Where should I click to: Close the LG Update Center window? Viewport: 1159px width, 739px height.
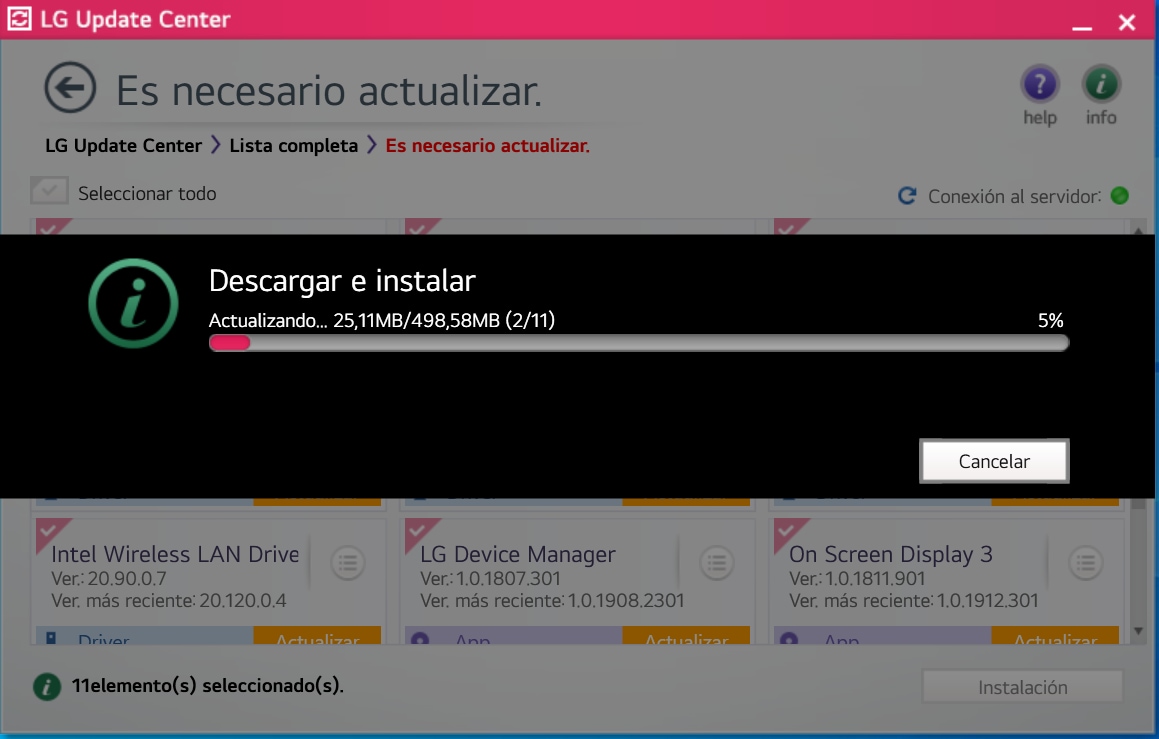1126,22
